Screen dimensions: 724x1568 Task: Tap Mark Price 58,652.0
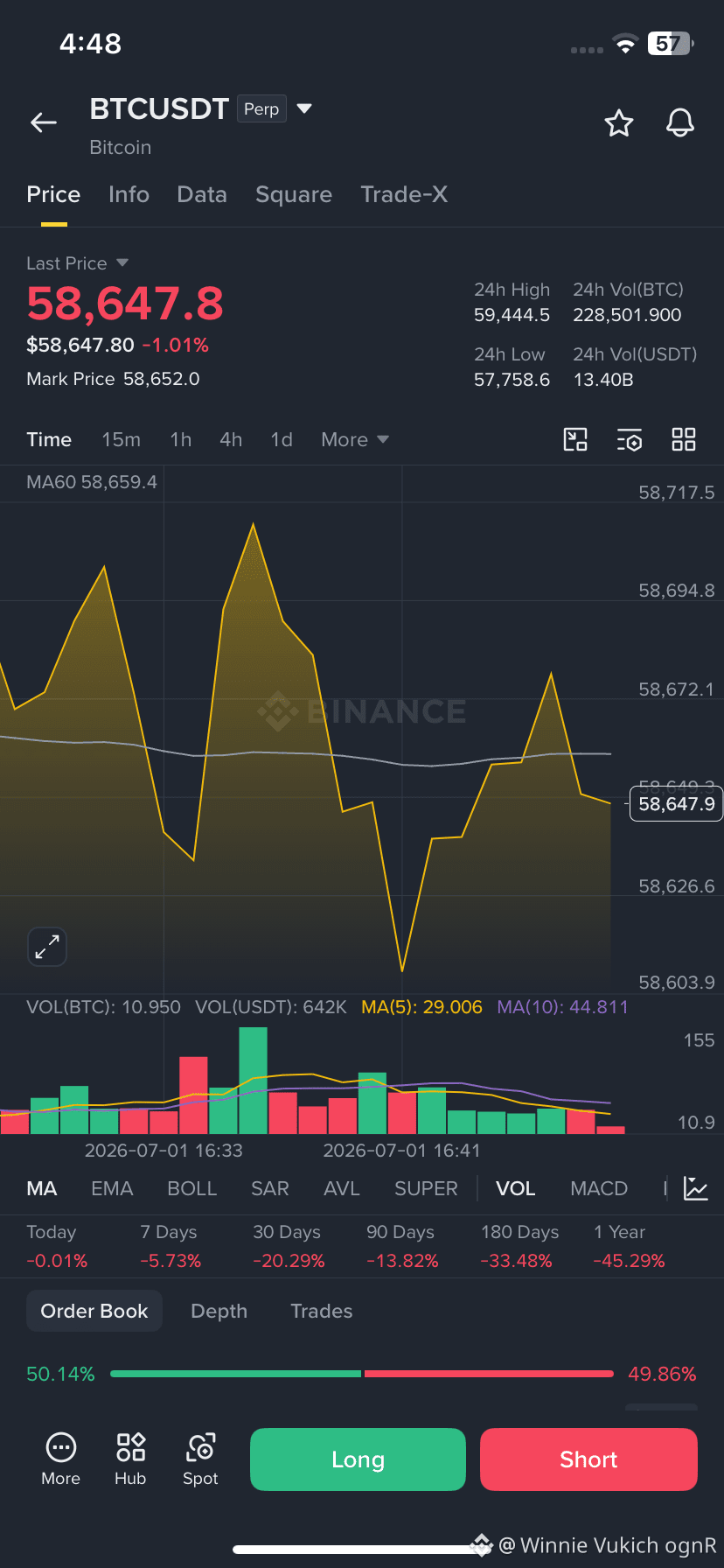tap(113, 379)
